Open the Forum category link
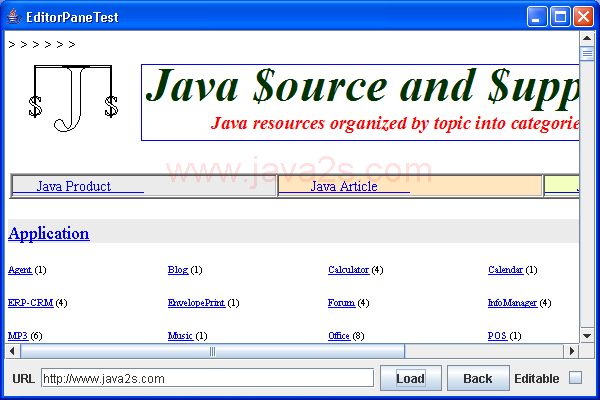 coord(341,303)
